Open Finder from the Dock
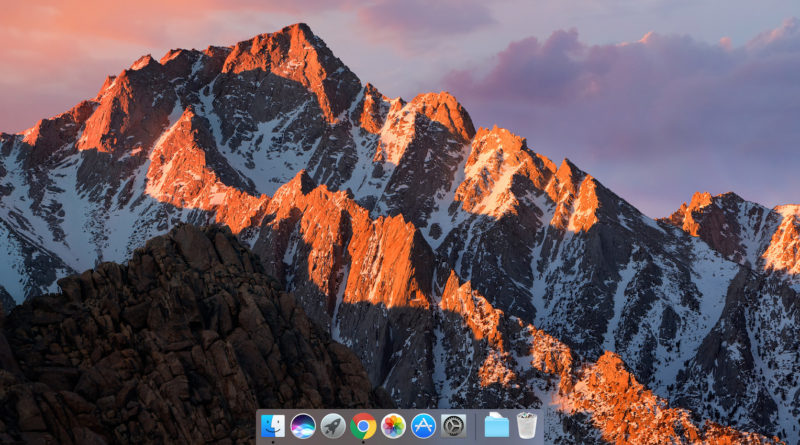The width and height of the screenshot is (800, 445). tap(273, 426)
